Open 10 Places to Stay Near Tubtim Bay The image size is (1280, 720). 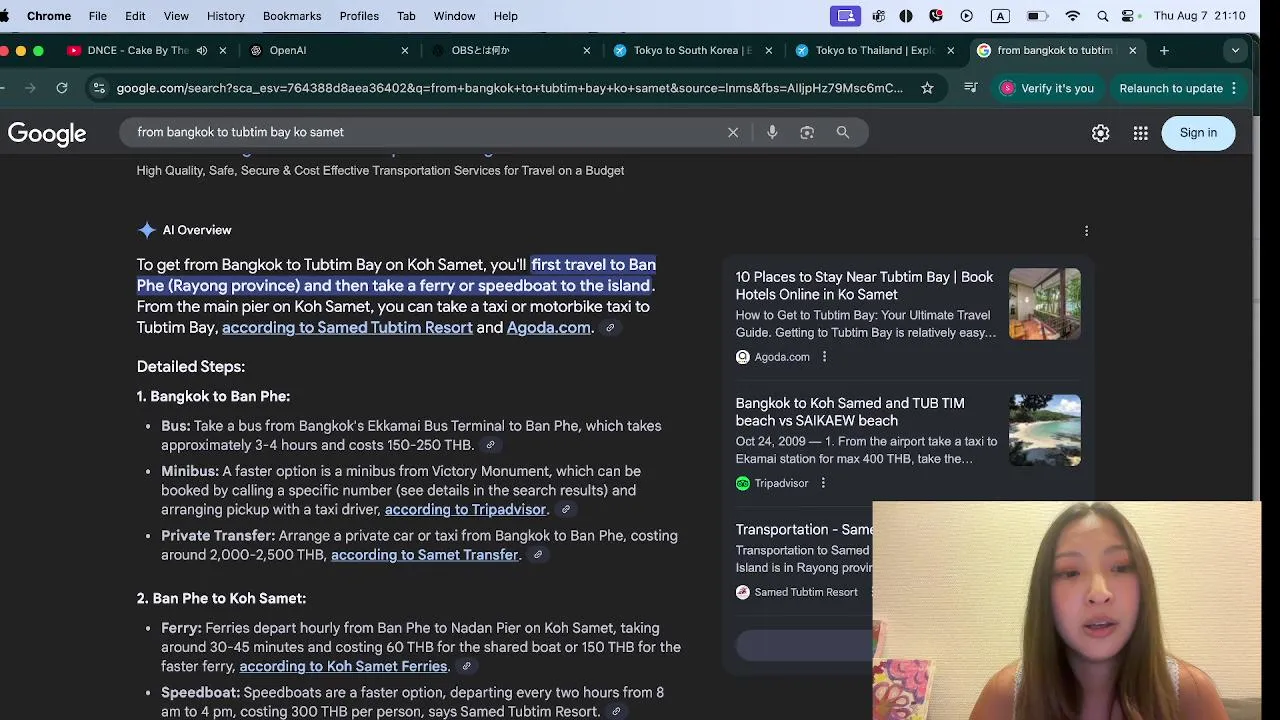[864, 286]
